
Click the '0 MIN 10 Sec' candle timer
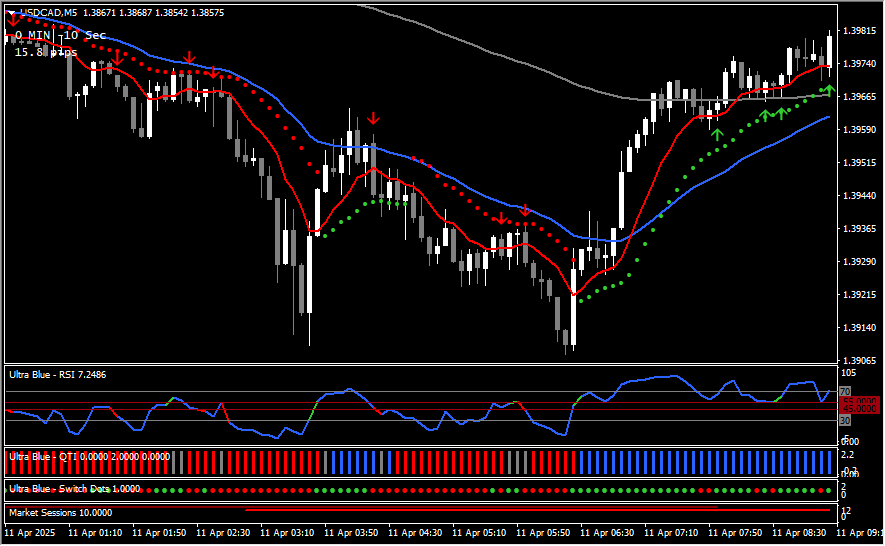tap(60, 35)
